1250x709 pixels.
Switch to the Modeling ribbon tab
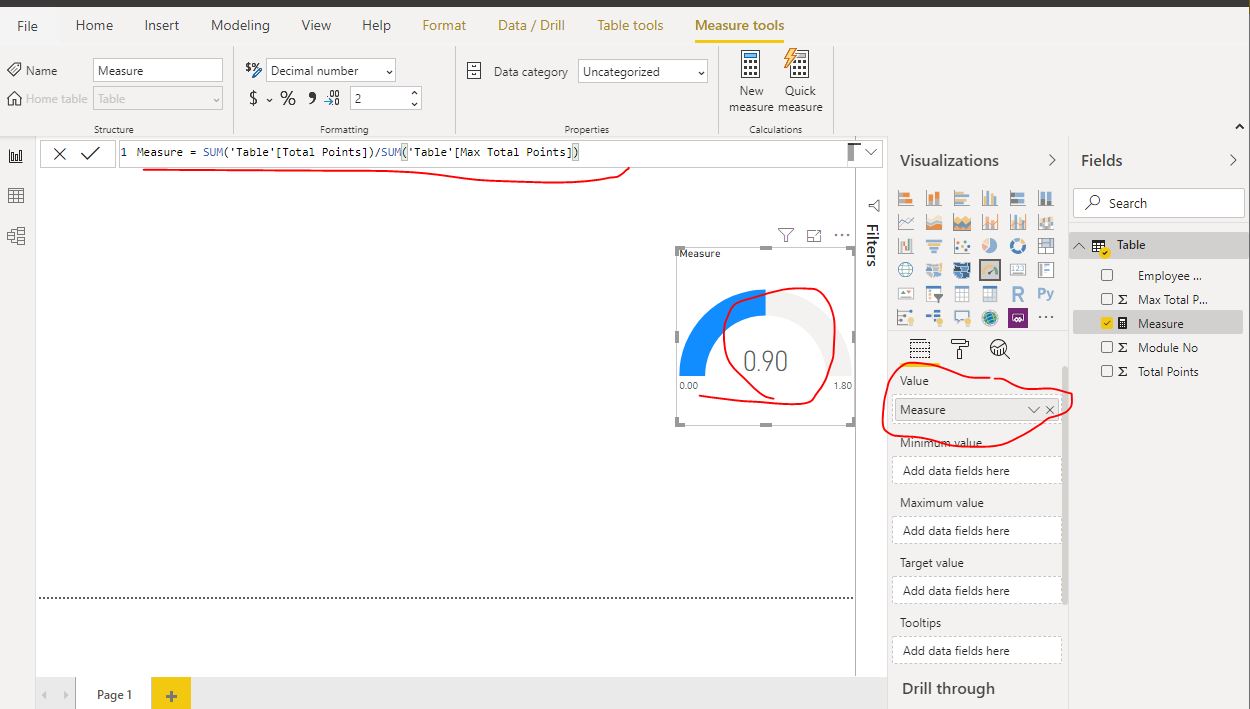(x=241, y=25)
